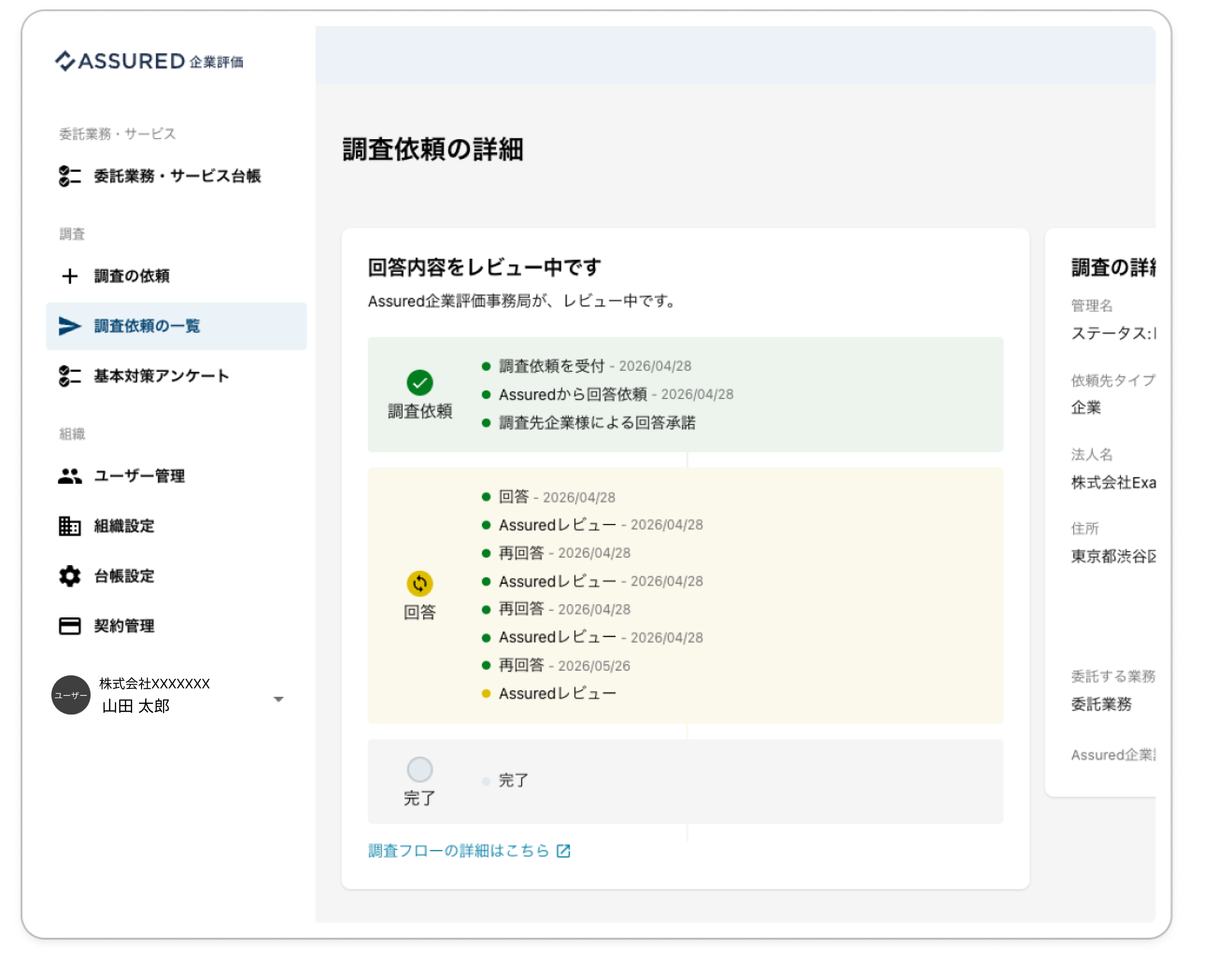1232x963 pixels.
Task: Click the ユーザー avatar circle
Action: [71, 695]
